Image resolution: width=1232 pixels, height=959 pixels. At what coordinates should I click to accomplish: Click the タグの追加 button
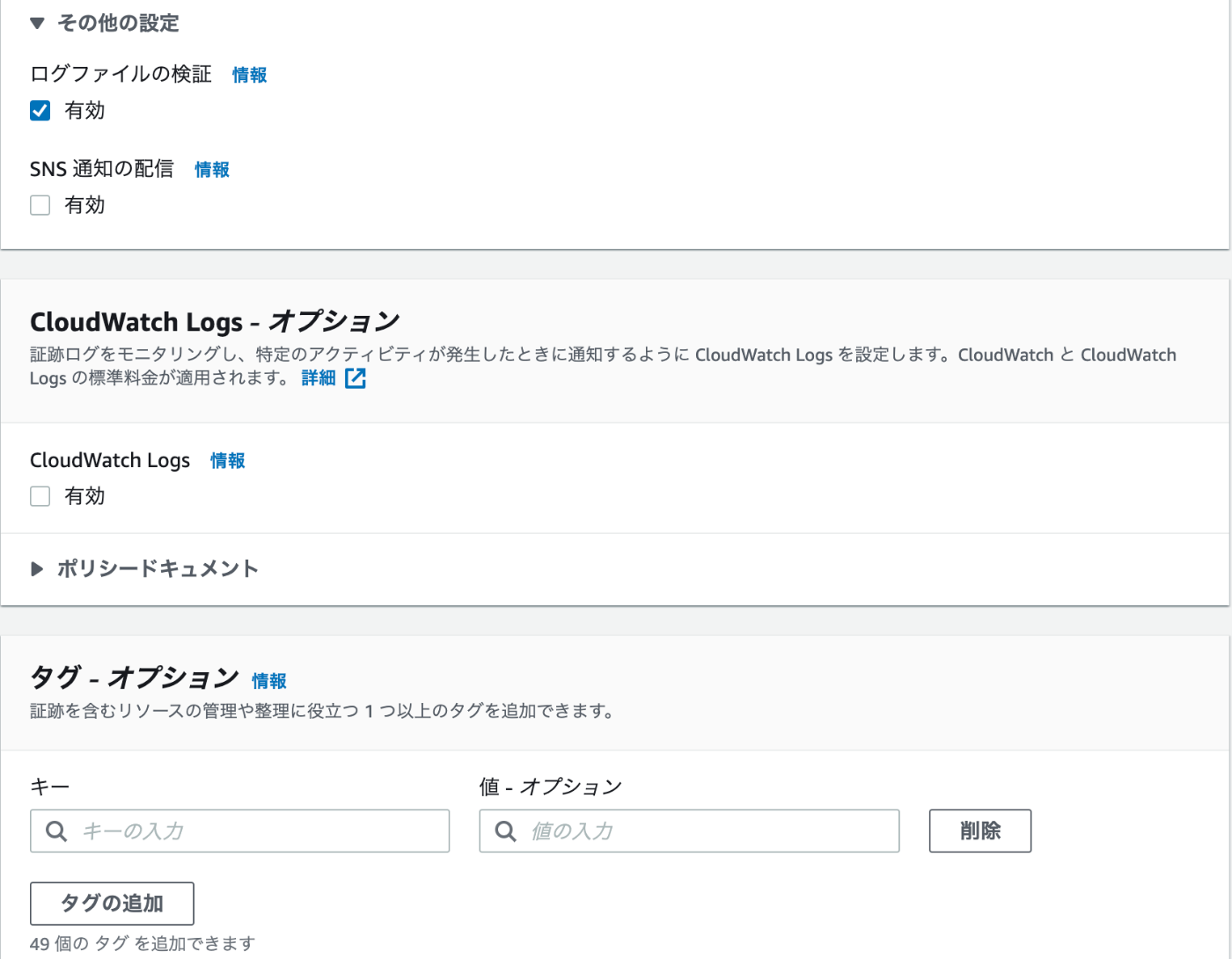pyautogui.click(x=112, y=904)
